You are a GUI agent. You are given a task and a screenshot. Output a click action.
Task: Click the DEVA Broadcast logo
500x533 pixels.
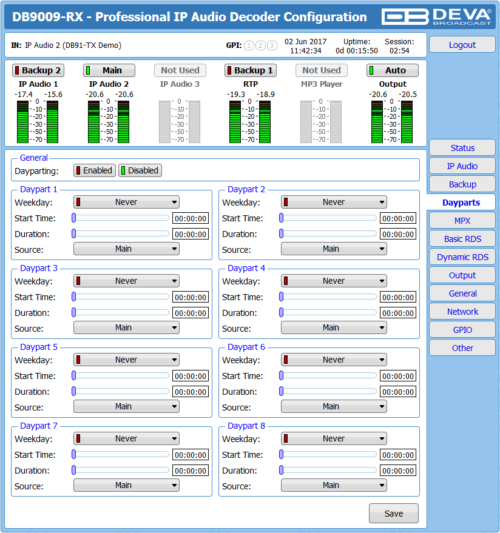(x=436, y=17)
